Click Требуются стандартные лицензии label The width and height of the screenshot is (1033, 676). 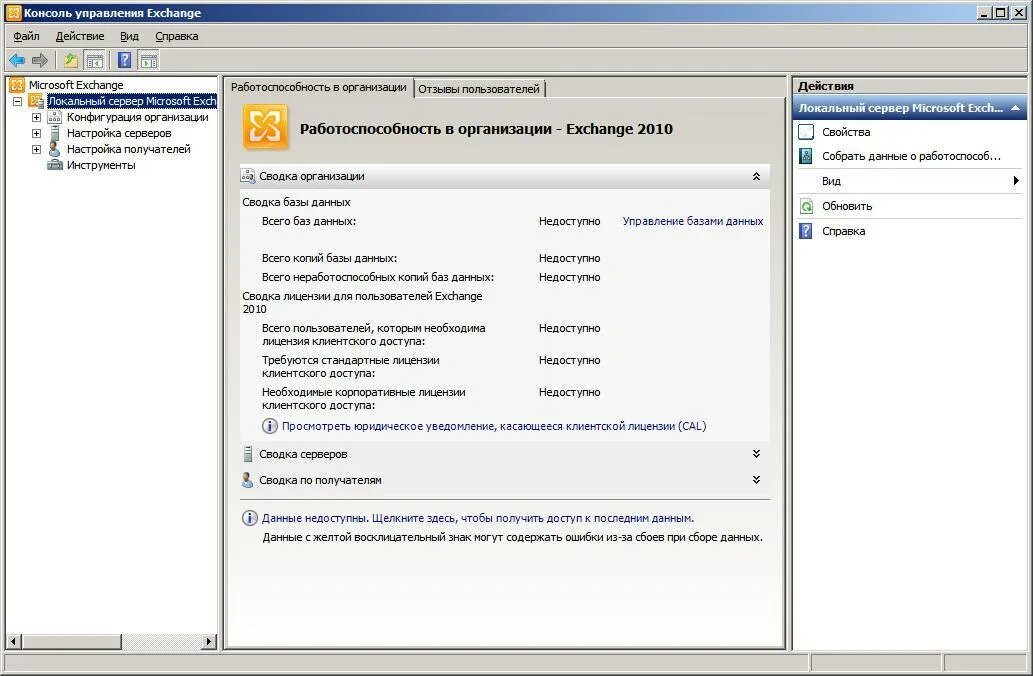tap(350, 366)
